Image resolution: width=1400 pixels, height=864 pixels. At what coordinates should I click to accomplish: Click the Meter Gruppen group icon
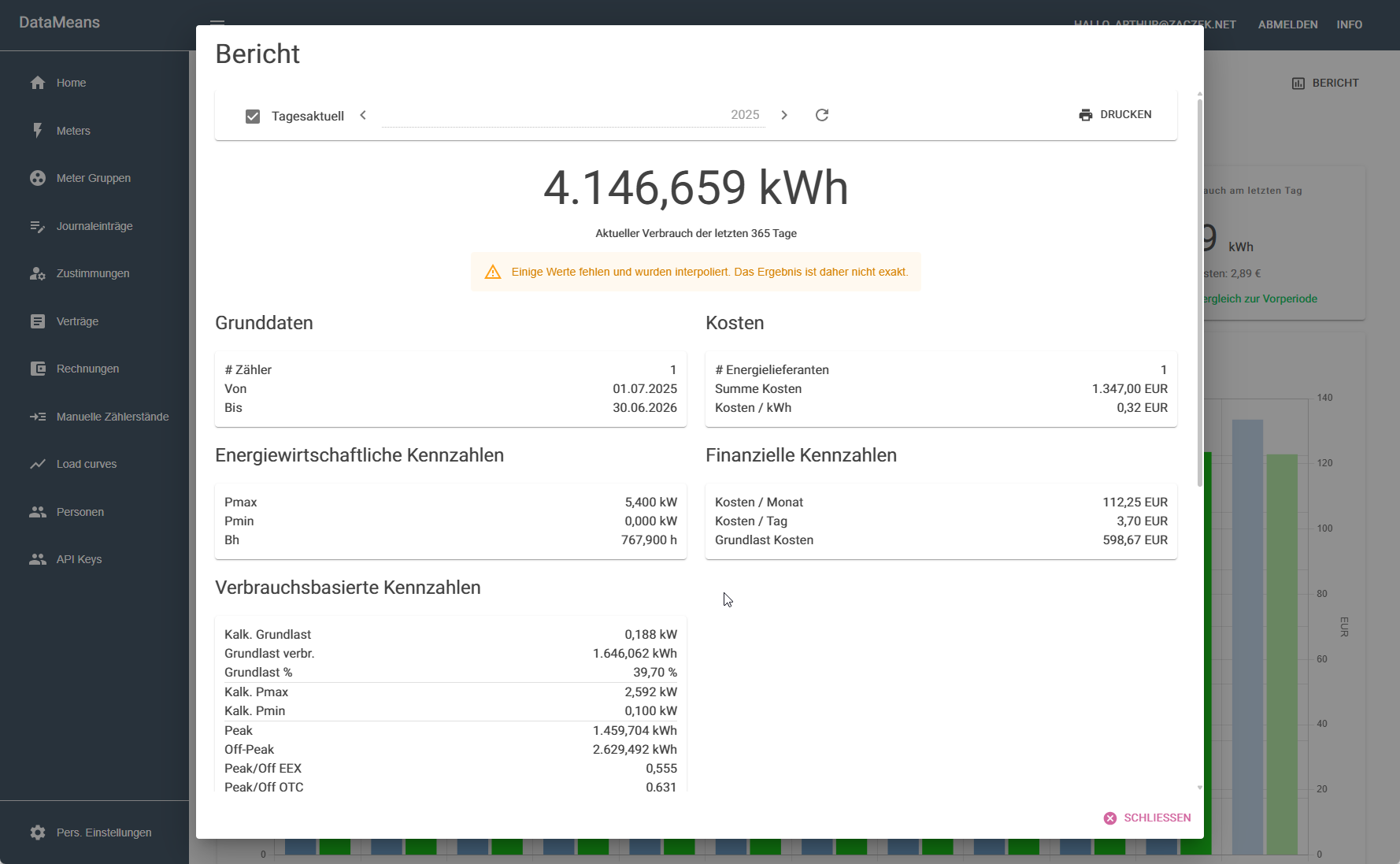click(x=38, y=178)
